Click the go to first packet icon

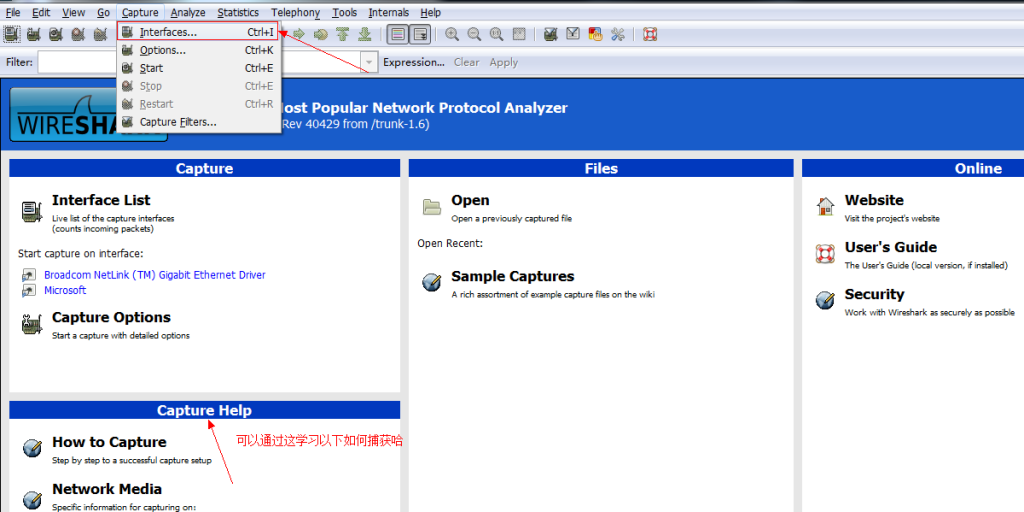[343, 34]
